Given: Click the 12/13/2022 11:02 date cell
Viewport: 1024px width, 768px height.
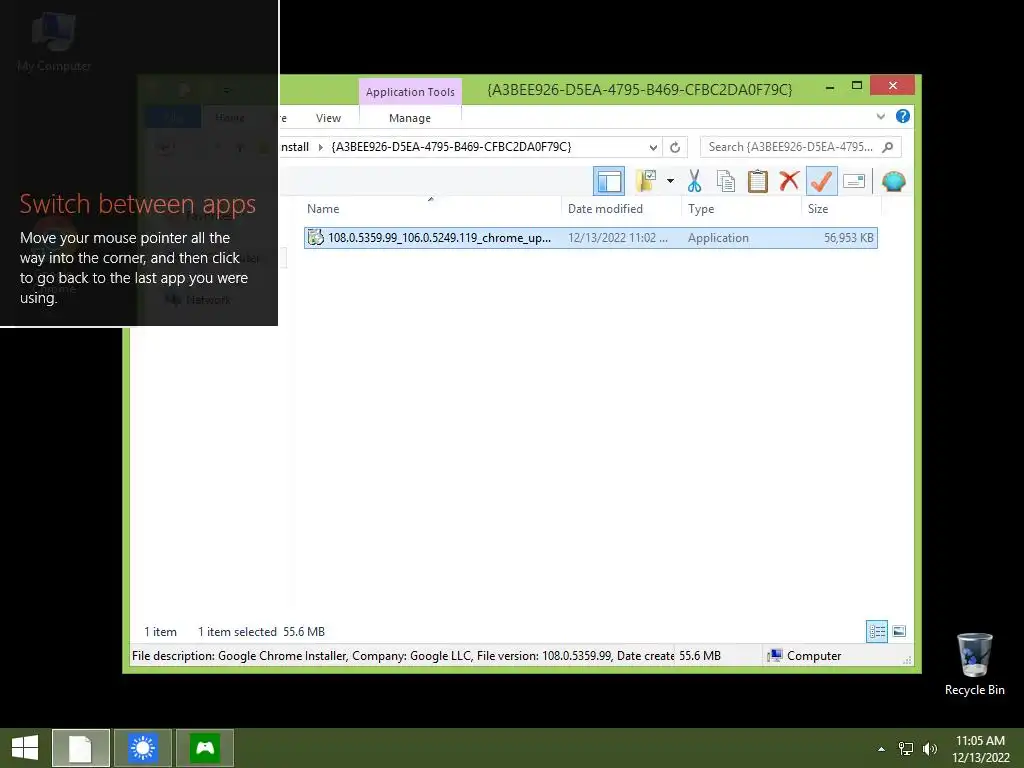Looking at the screenshot, I should click(617, 238).
